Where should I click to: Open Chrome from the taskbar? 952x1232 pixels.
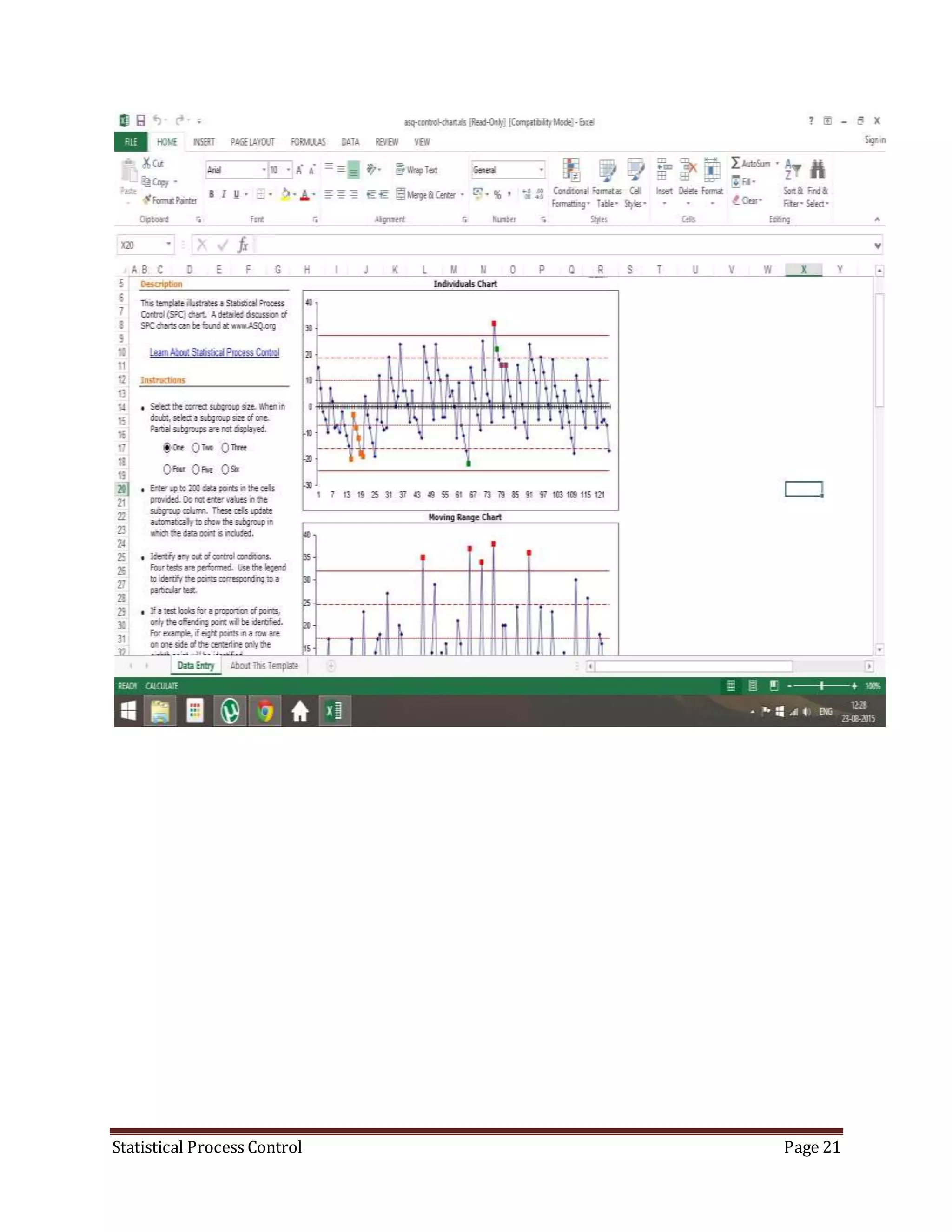point(265,711)
